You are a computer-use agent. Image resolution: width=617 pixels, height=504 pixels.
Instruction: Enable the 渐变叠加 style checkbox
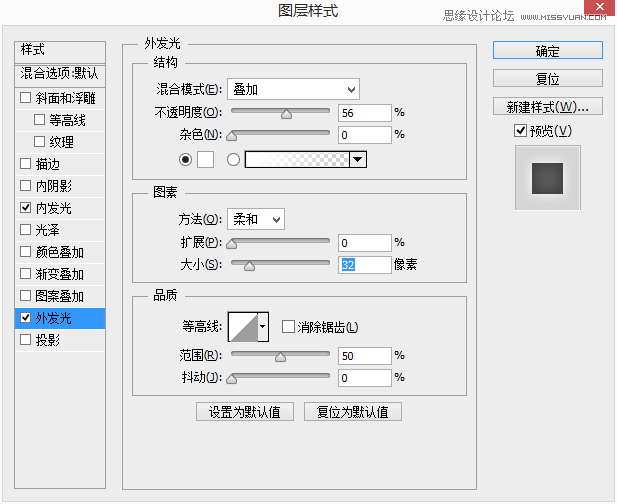point(26,274)
